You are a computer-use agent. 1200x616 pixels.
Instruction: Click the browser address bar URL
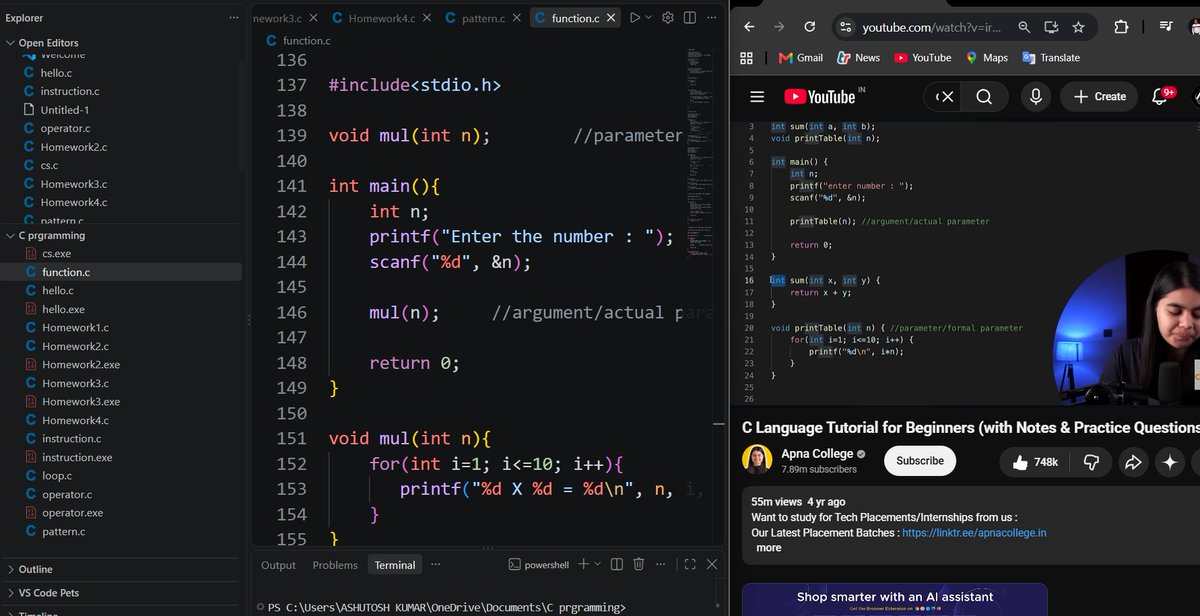(932, 27)
